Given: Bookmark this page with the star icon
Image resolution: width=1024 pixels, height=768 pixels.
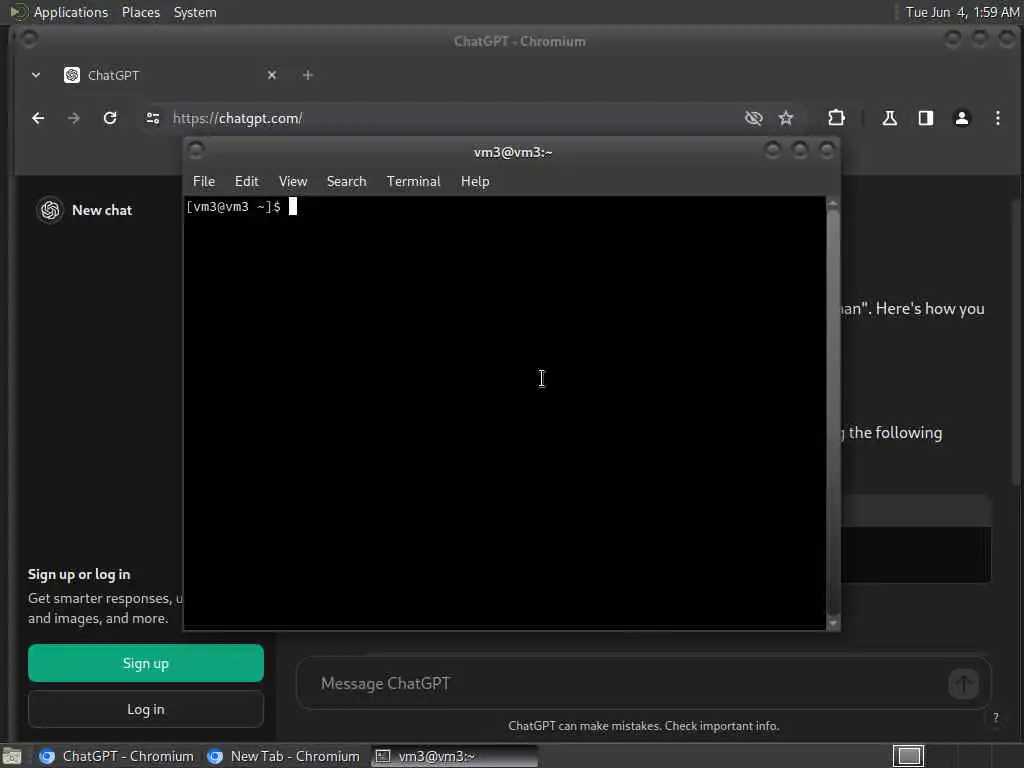Looking at the screenshot, I should click(786, 118).
